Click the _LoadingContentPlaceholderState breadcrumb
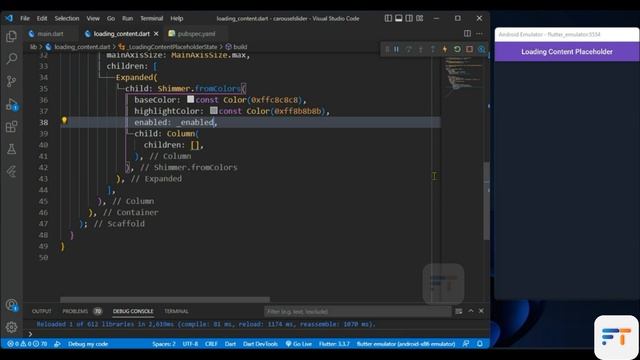 tap(172, 47)
